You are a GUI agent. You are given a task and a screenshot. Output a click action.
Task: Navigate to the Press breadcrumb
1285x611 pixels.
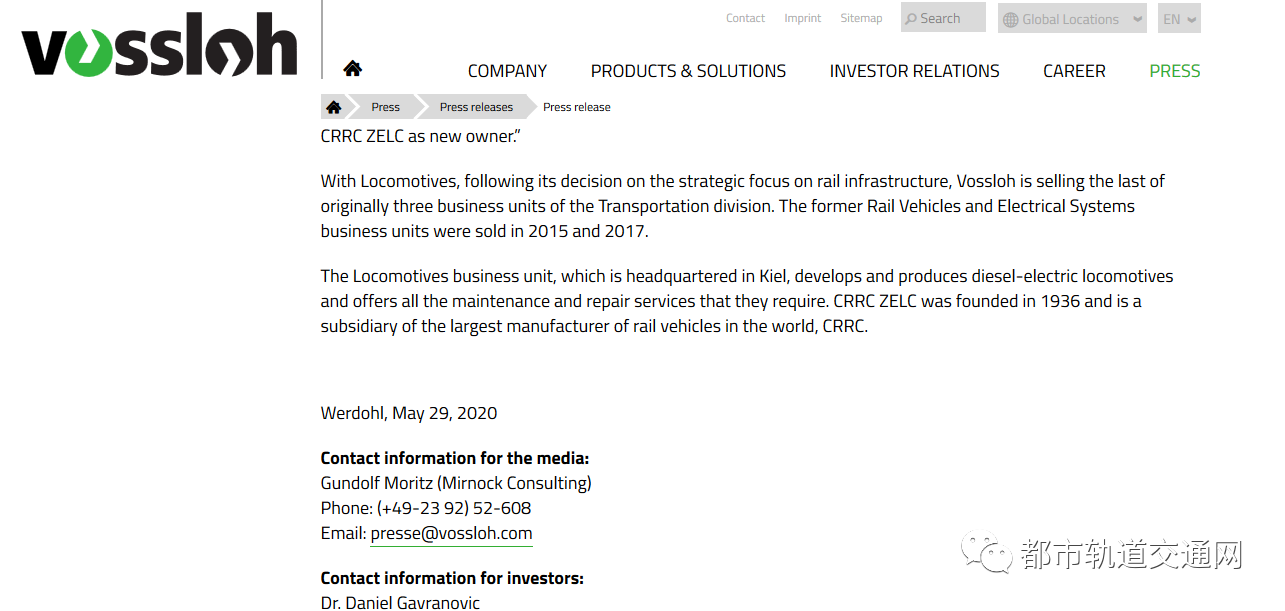pyautogui.click(x=385, y=107)
